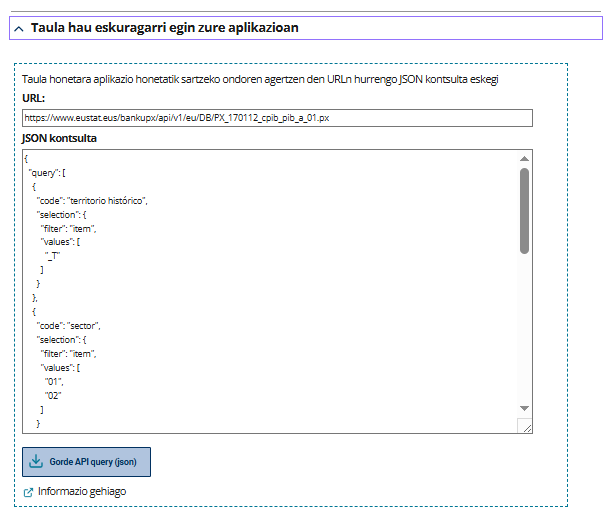Click the JSON textarea scroll-down arrow
The height and width of the screenshot is (515, 611).
[525, 408]
